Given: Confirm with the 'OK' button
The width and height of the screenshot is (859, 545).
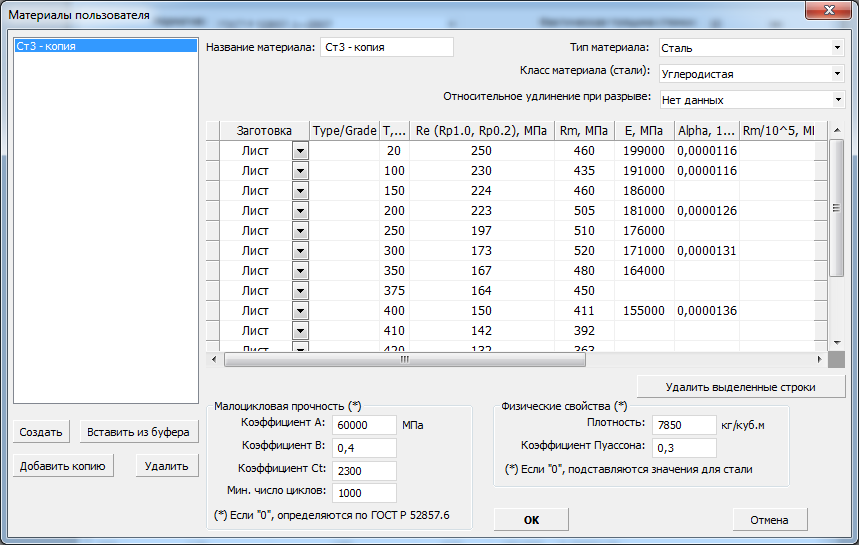Looking at the screenshot, I should point(531,520).
